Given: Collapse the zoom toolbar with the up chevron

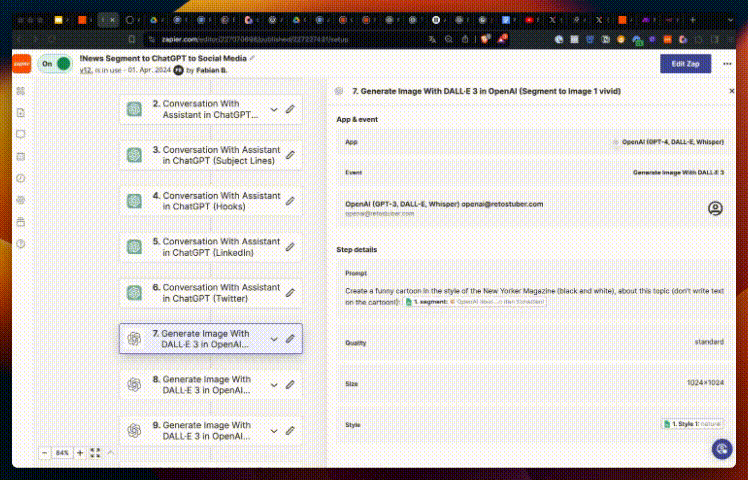Looking at the screenshot, I should click(x=111, y=452).
